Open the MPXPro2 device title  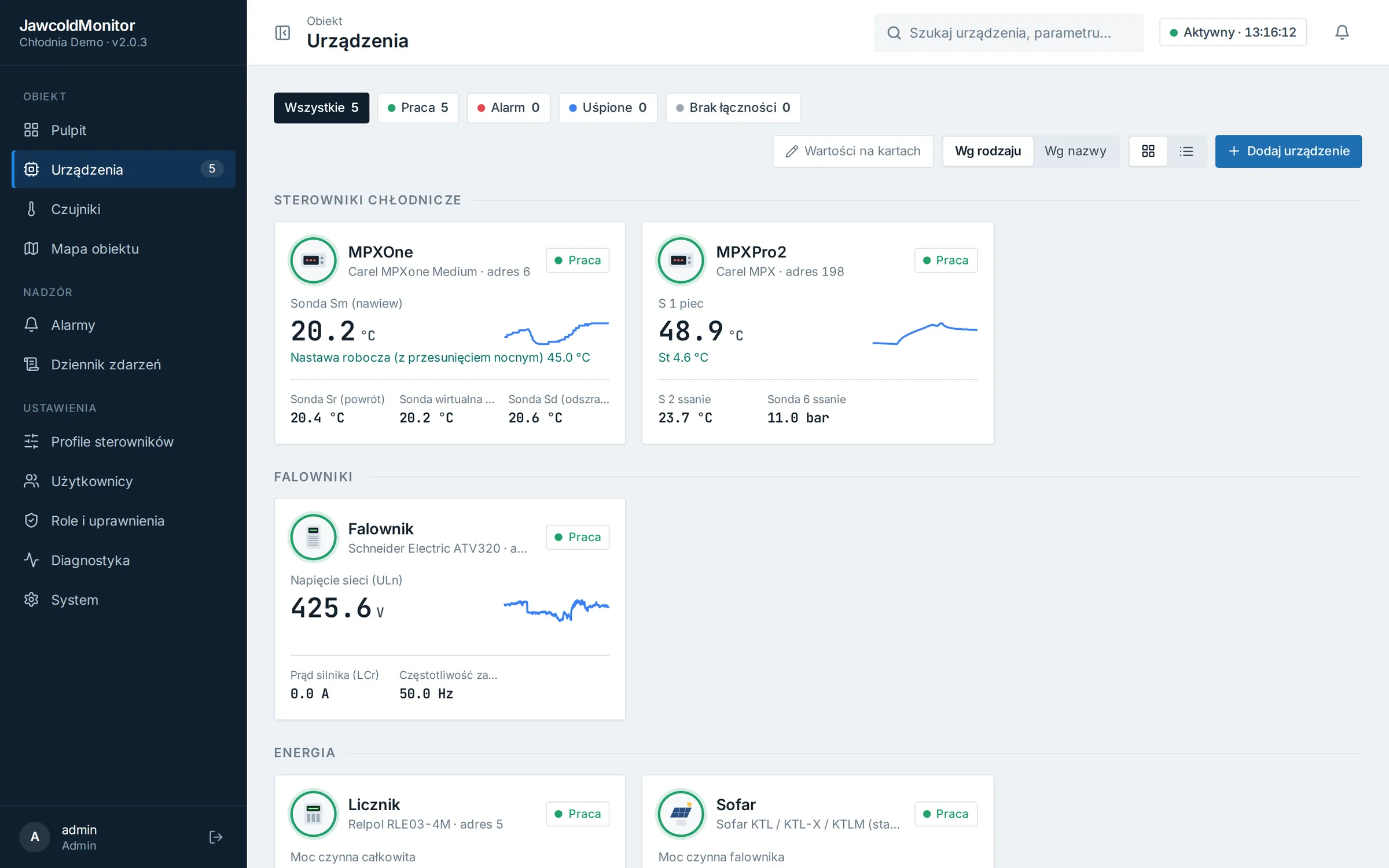point(751,252)
